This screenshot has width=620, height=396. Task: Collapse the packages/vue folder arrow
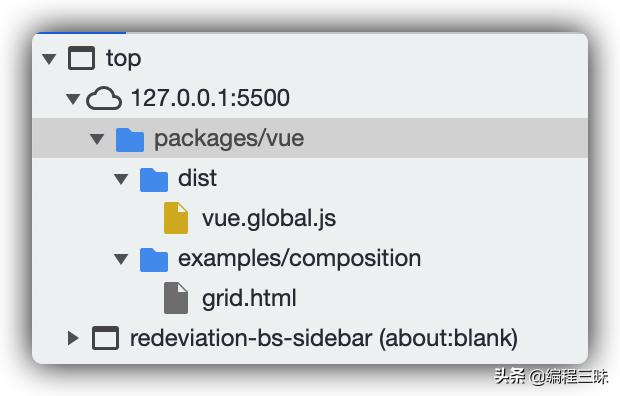(x=97, y=139)
